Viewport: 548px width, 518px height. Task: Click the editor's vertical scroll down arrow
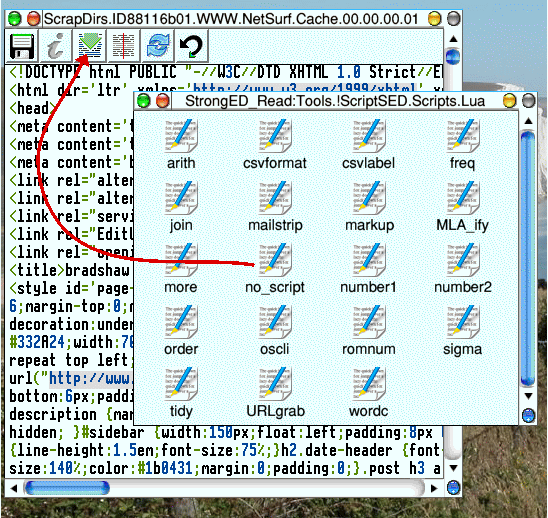click(x=454, y=468)
